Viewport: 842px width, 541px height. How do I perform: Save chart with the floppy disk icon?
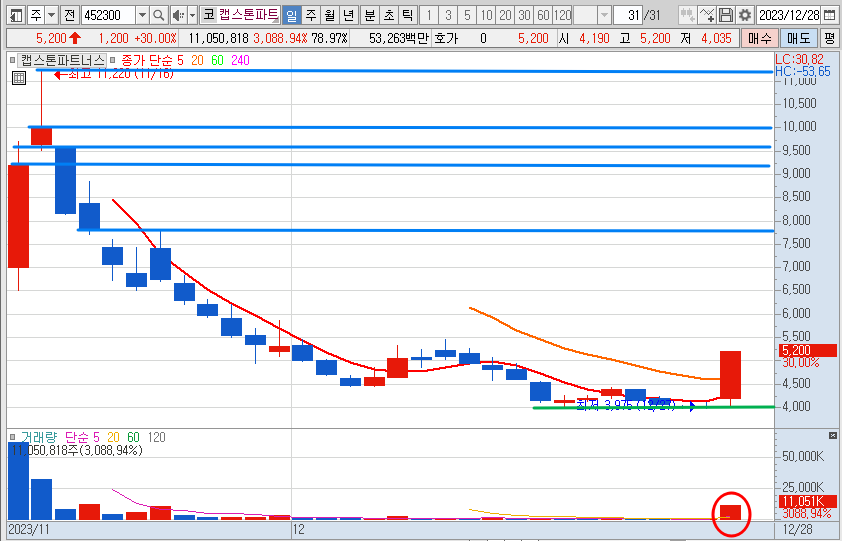click(x=726, y=15)
